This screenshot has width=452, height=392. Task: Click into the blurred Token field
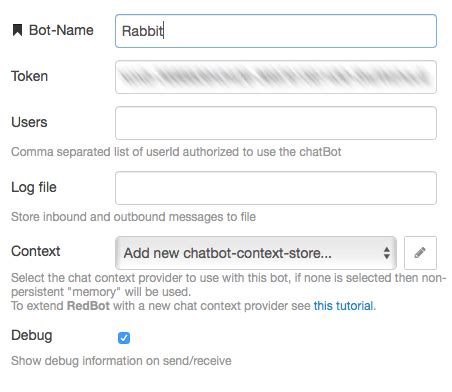(x=276, y=77)
